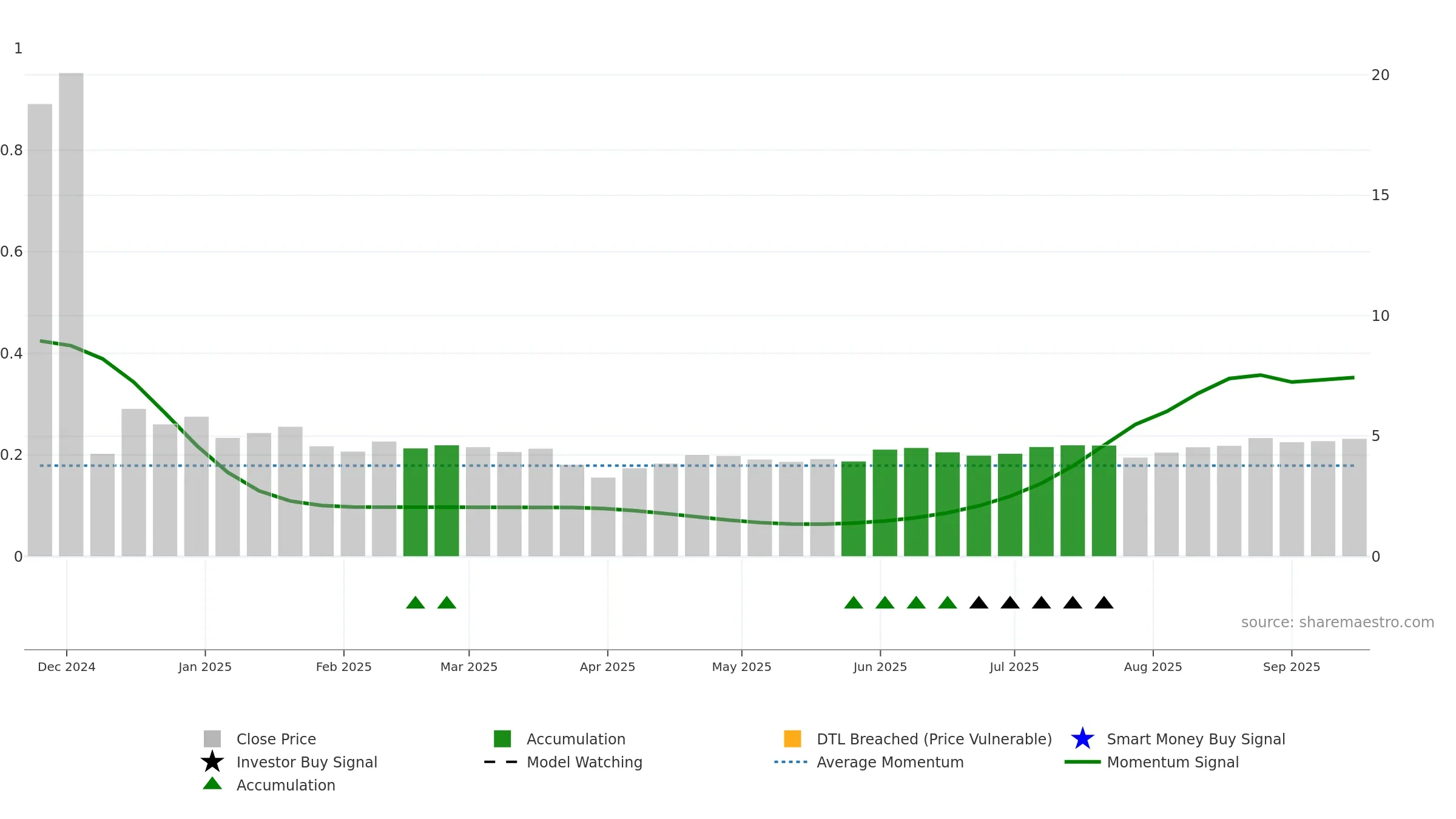Click the sharemaestro.com source text
1456x819 pixels.
(x=1337, y=622)
